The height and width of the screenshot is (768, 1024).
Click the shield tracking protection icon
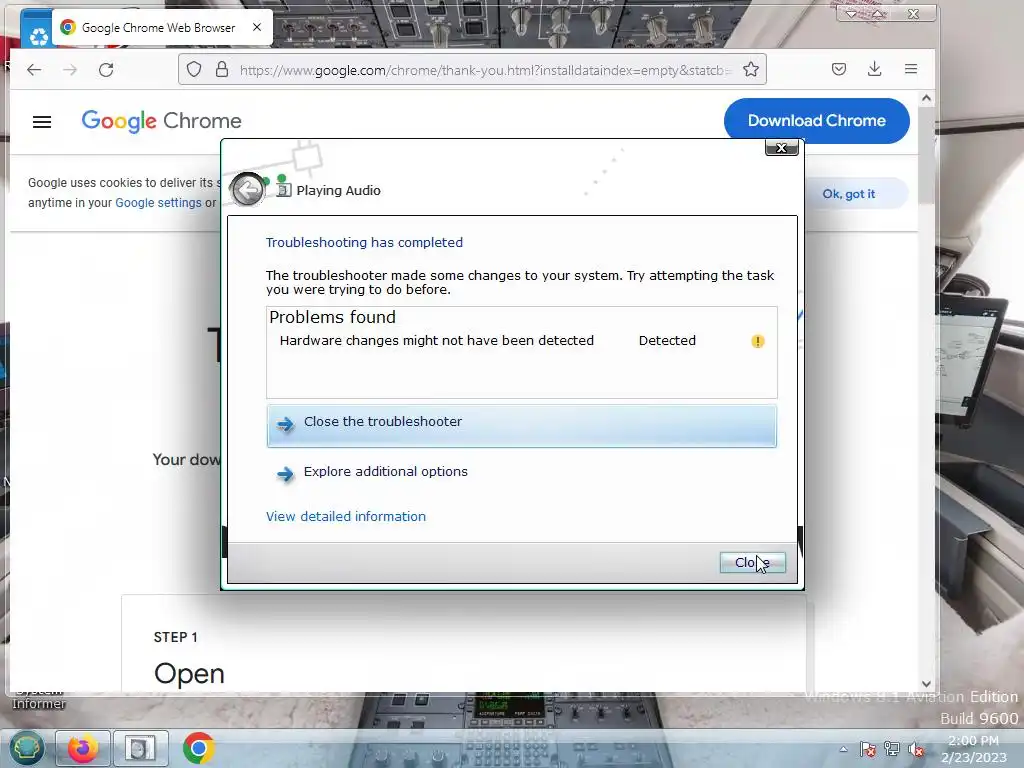point(194,69)
